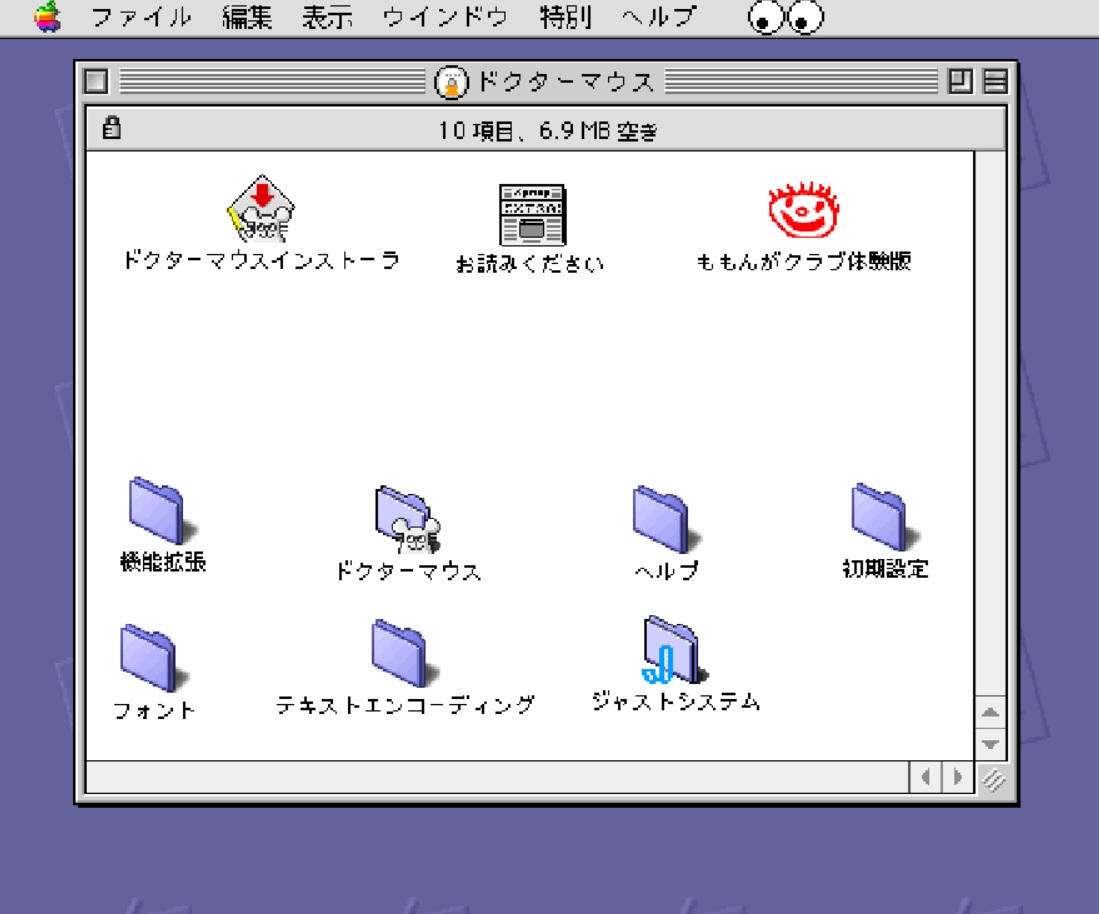1099x914 pixels.
Task: Click the フォント folder name label
Action: pyautogui.click(x=153, y=710)
